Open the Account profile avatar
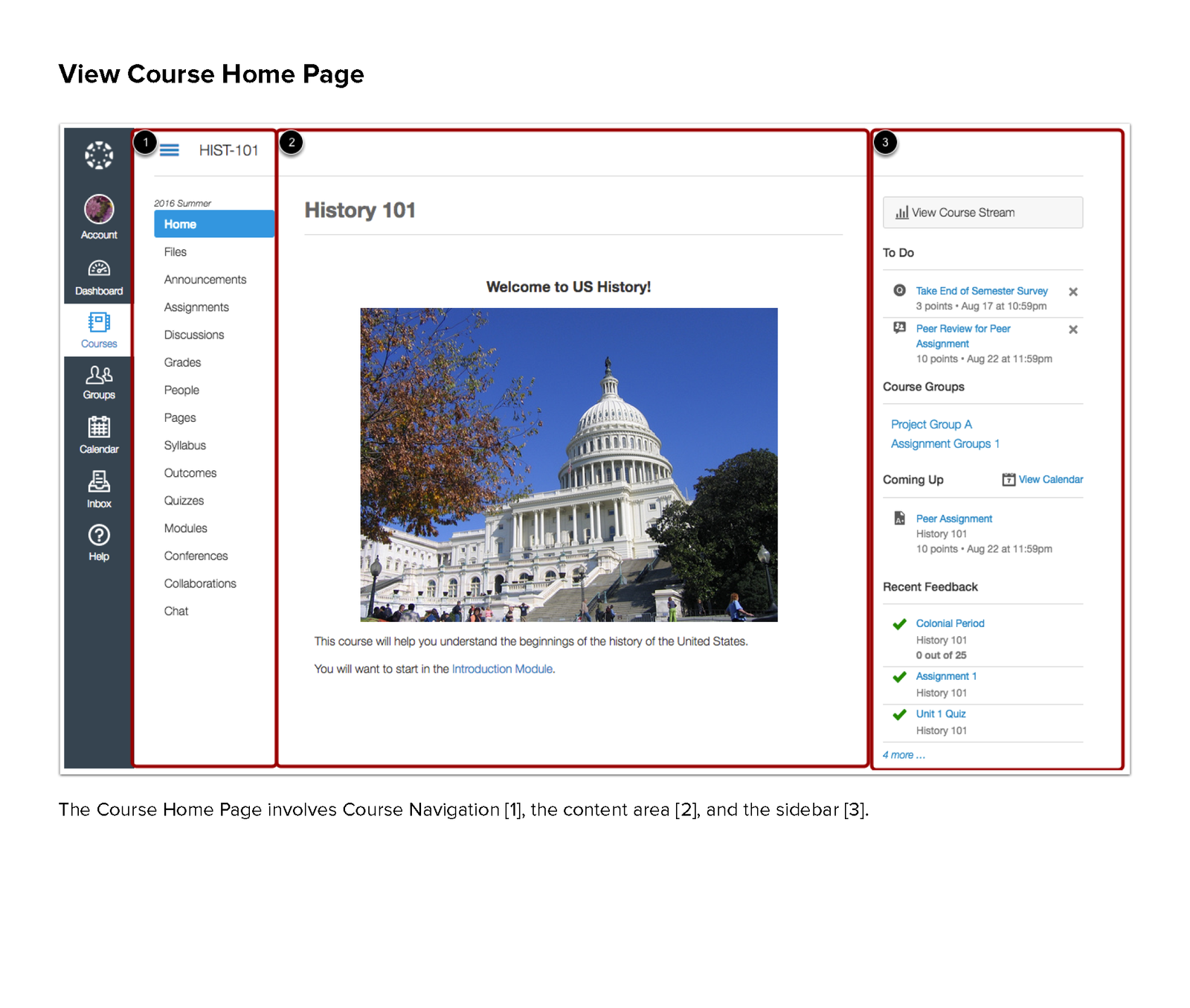1190x1008 pixels. [99, 209]
